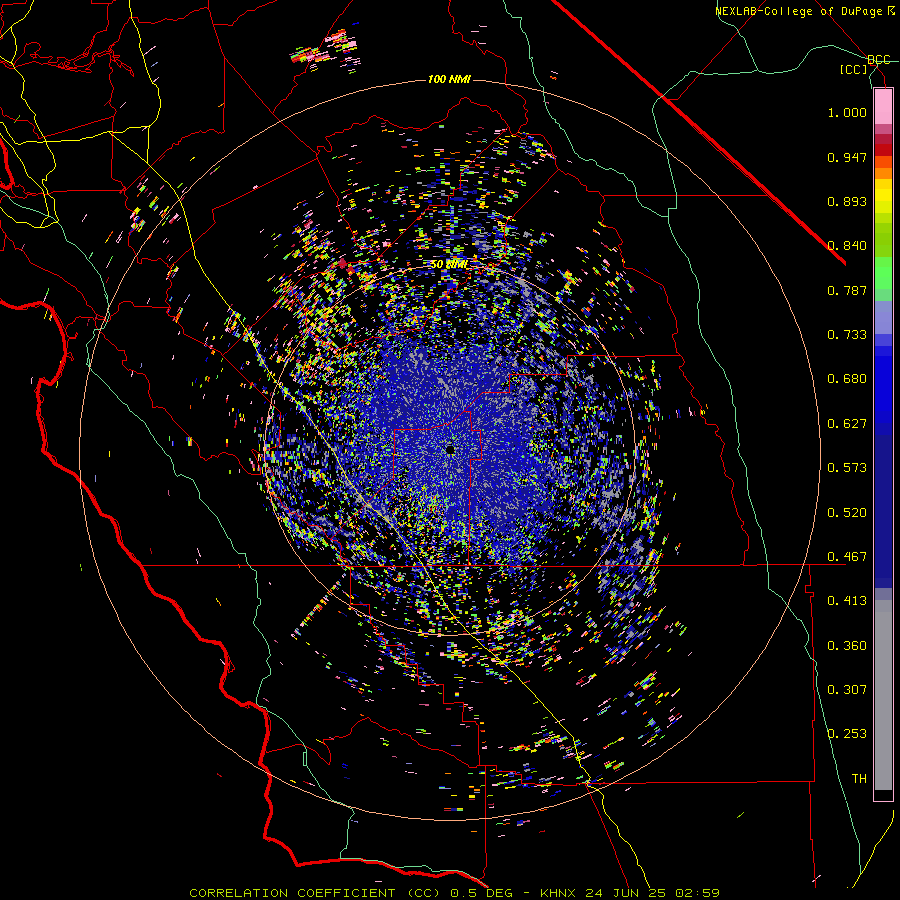
Task: Select the 0.307 scale value
Action: (847, 690)
